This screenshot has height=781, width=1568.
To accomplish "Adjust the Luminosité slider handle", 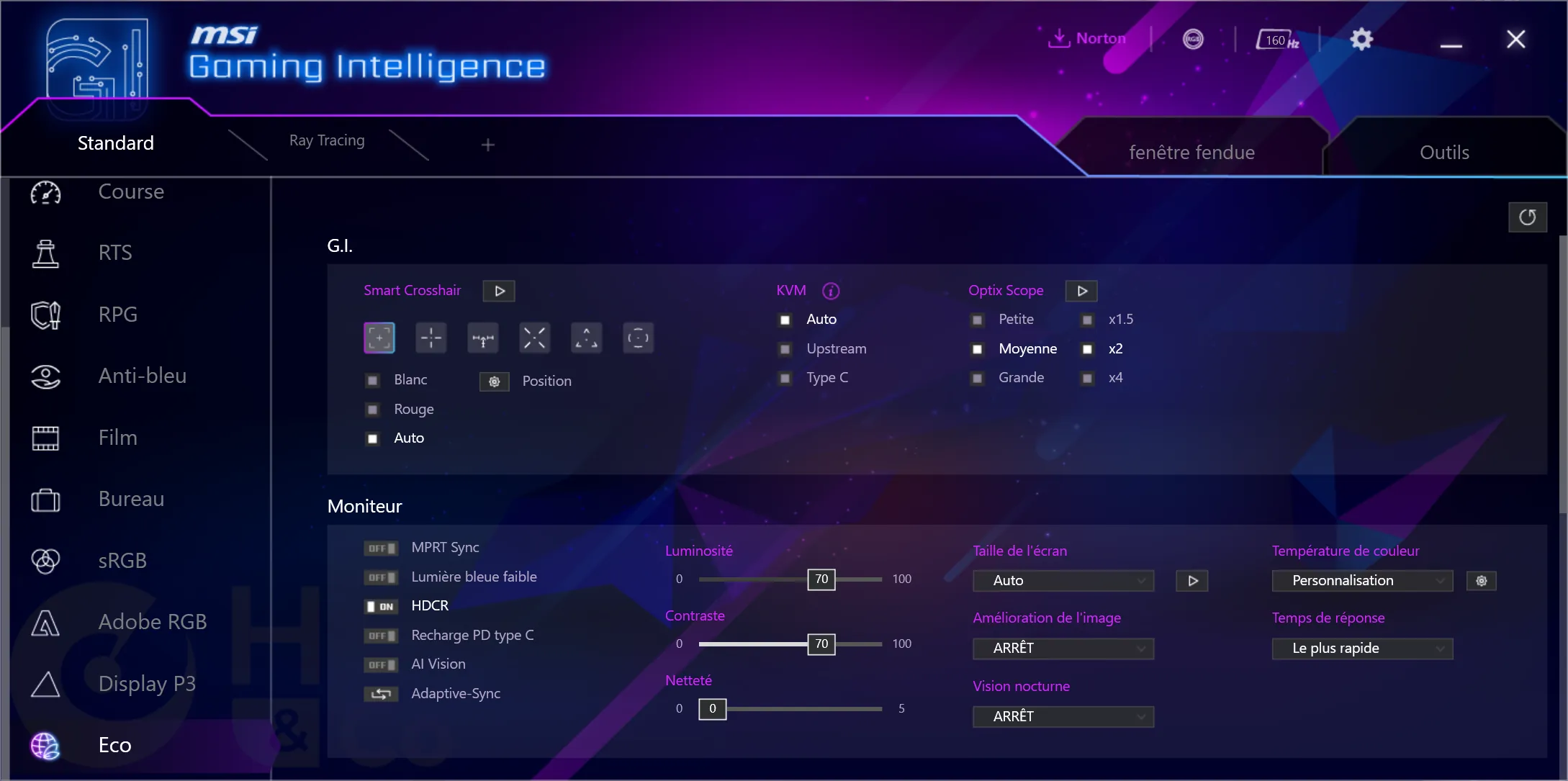I will point(821,579).
